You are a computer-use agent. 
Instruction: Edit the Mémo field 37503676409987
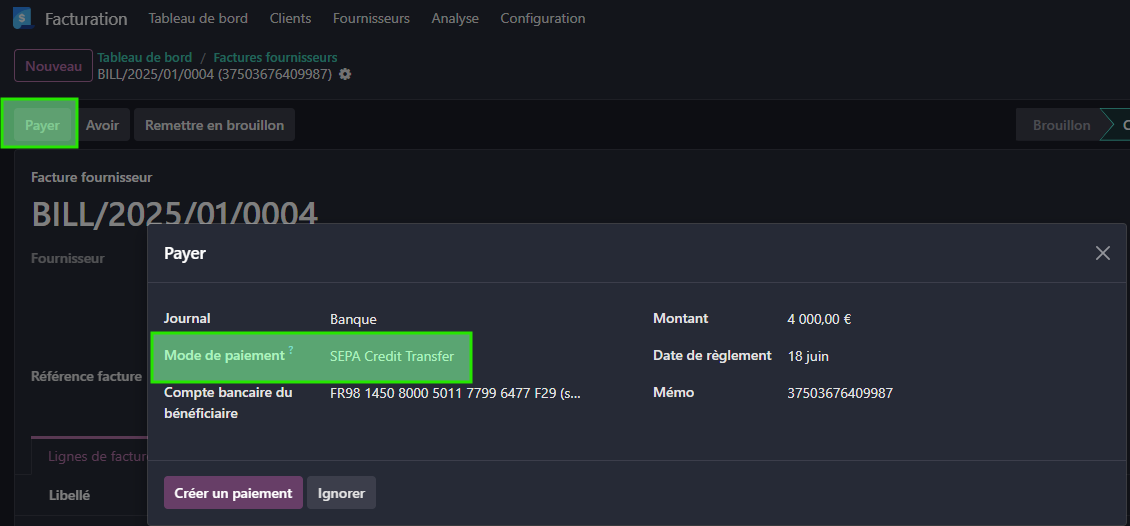coord(840,393)
